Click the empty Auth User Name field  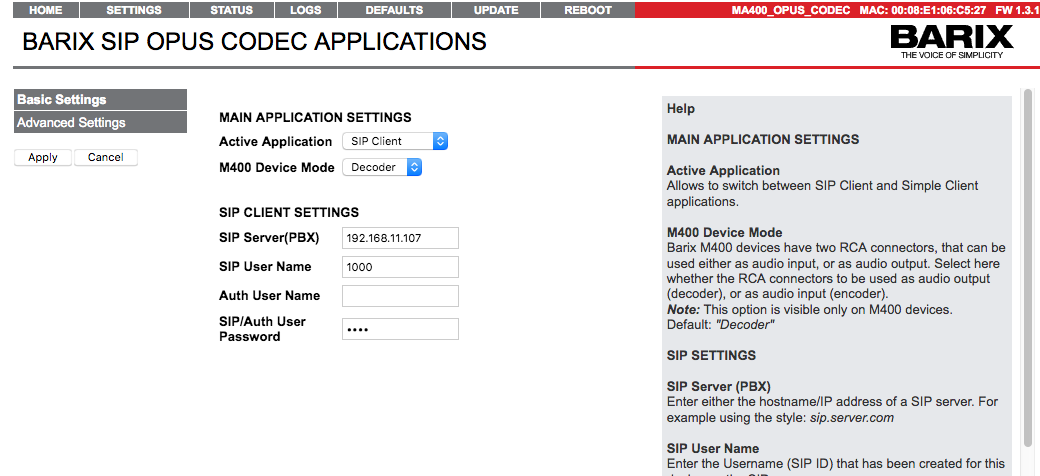point(400,296)
